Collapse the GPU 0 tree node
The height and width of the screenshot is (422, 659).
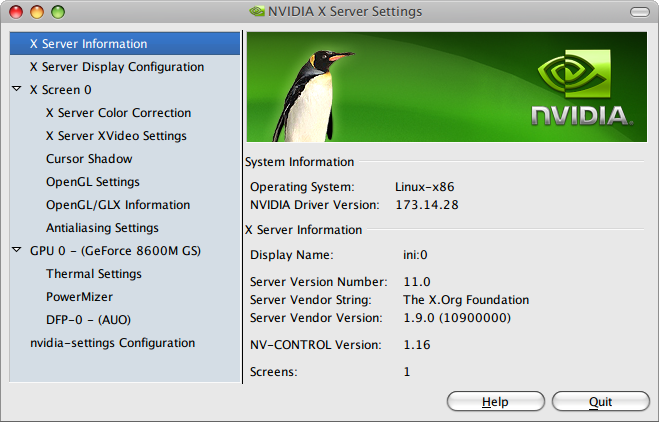[x=17, y=250]
